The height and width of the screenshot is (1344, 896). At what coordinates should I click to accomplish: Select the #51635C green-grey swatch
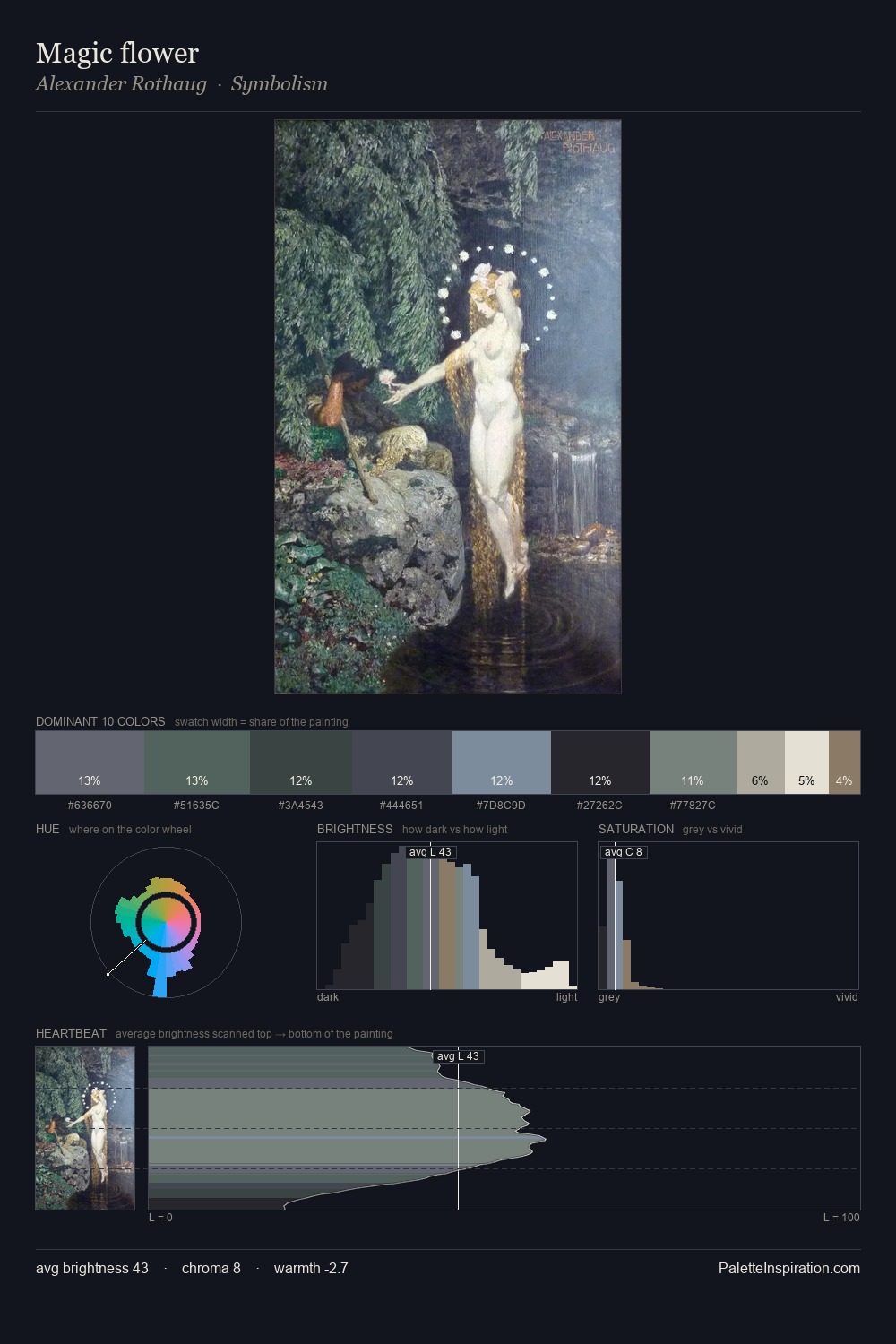click(x=197, y=762)
